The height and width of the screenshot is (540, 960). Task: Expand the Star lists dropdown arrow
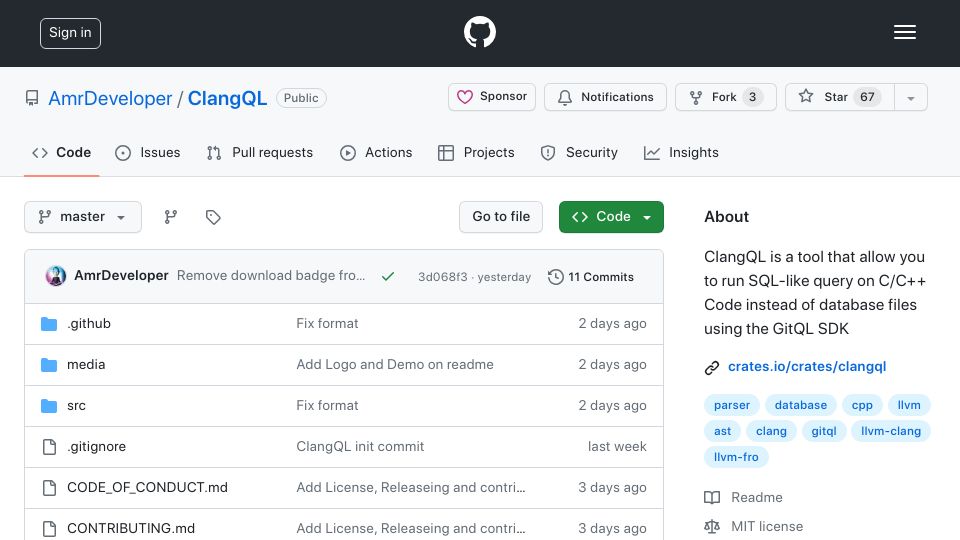(x=911, y=98)
